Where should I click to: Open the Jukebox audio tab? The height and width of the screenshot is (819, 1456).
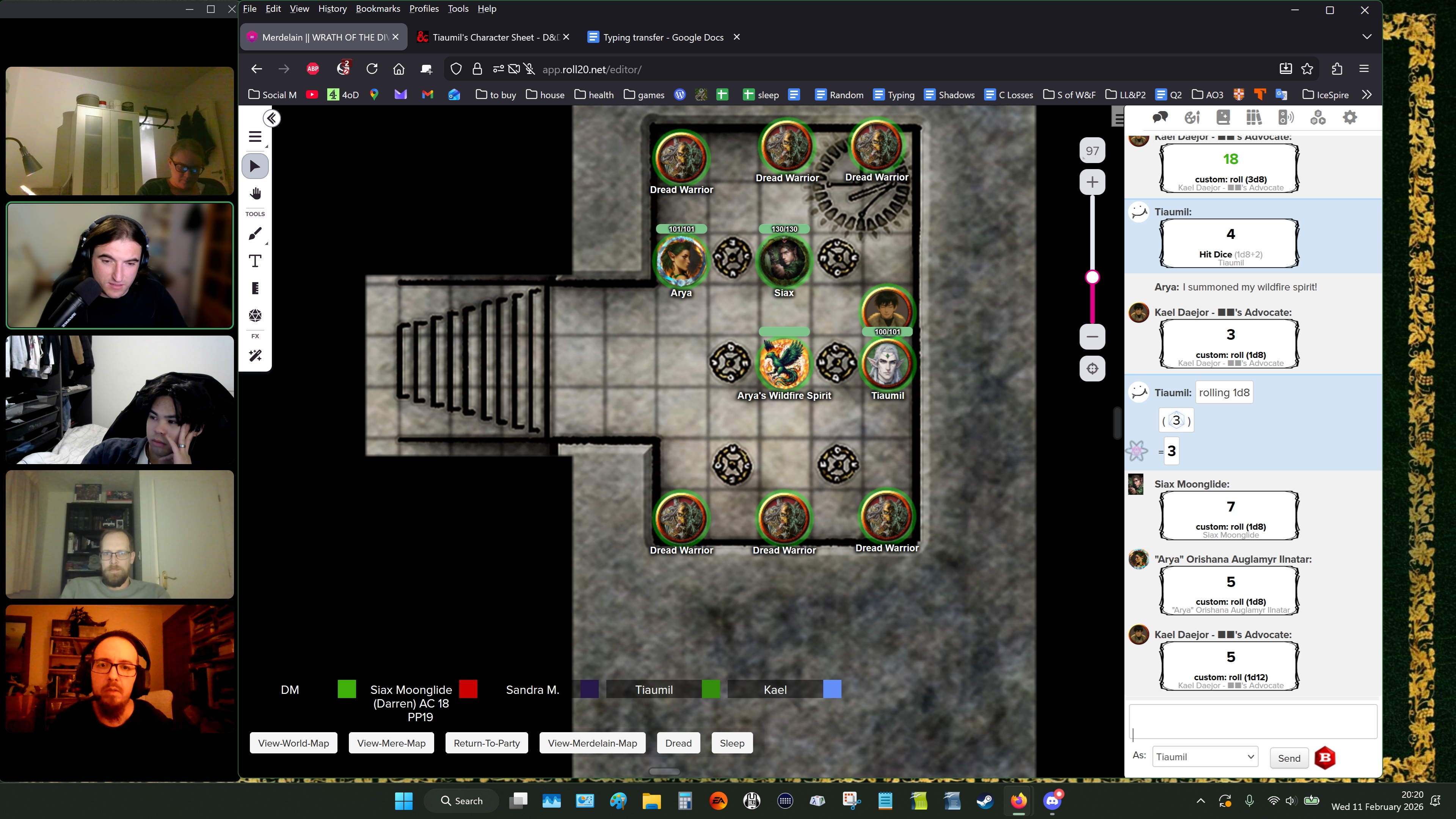[x=1286, y=117]
